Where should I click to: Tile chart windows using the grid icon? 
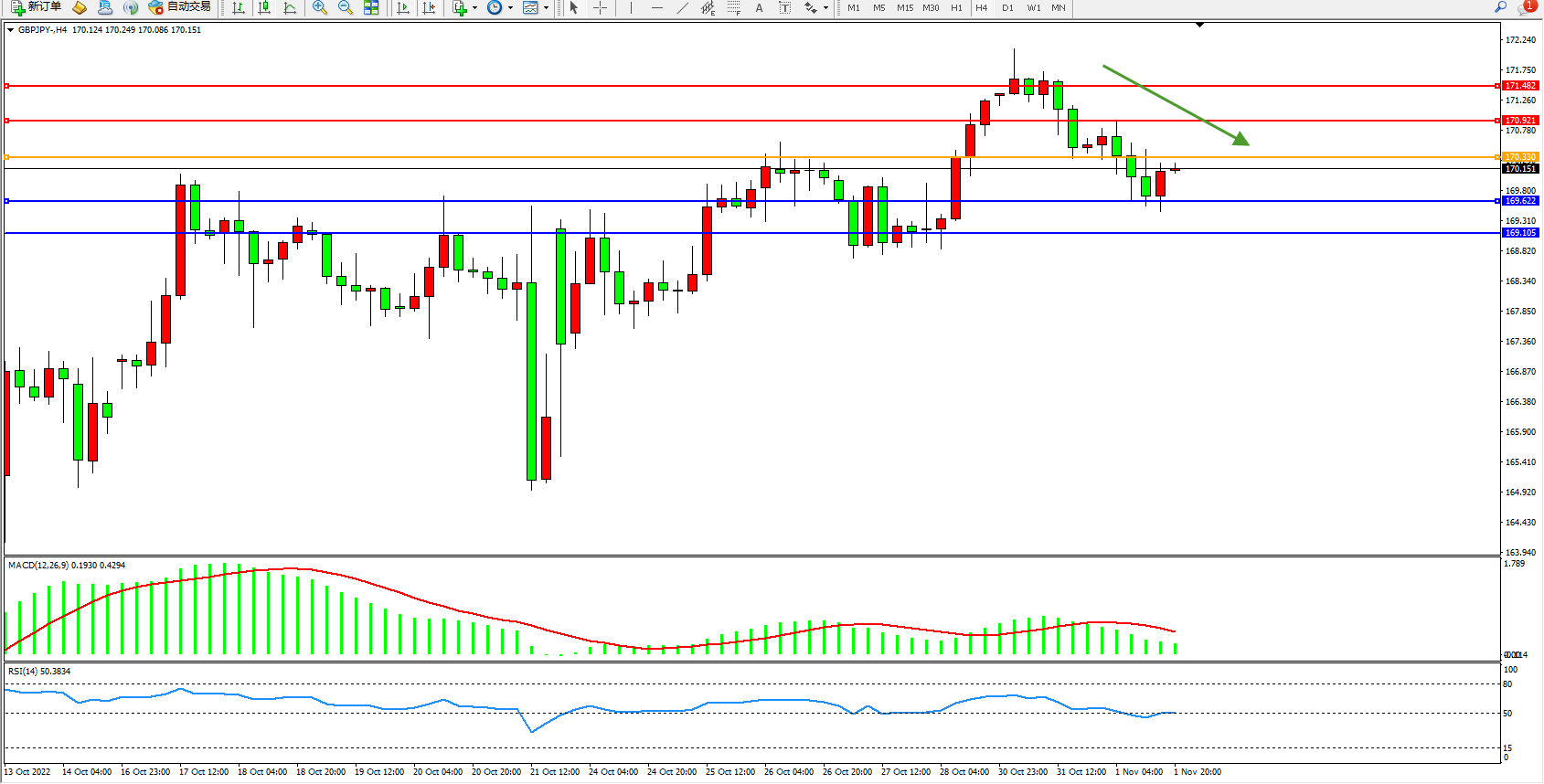coord(371,7)
